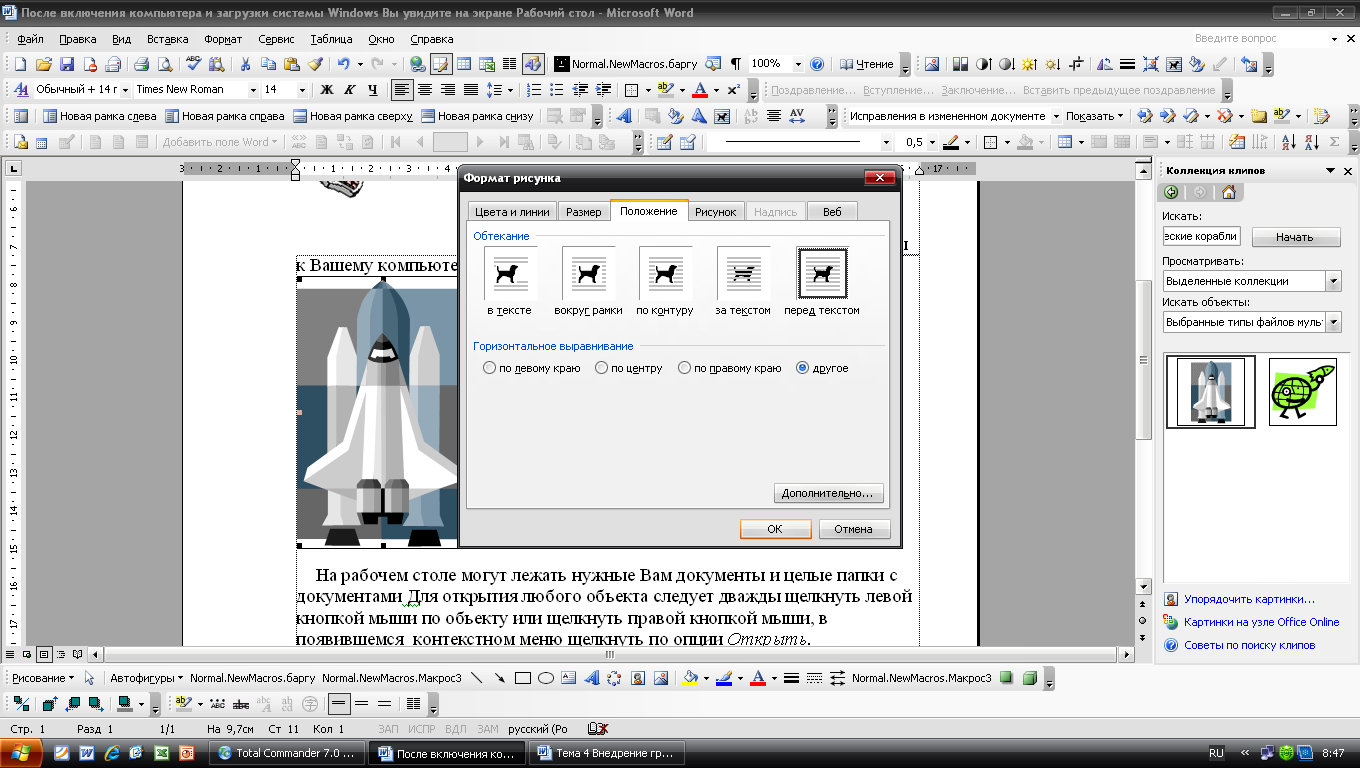Click the fill color bucket on the drawing toolbar
1360x768 pixels.
(x=690, y=678)
